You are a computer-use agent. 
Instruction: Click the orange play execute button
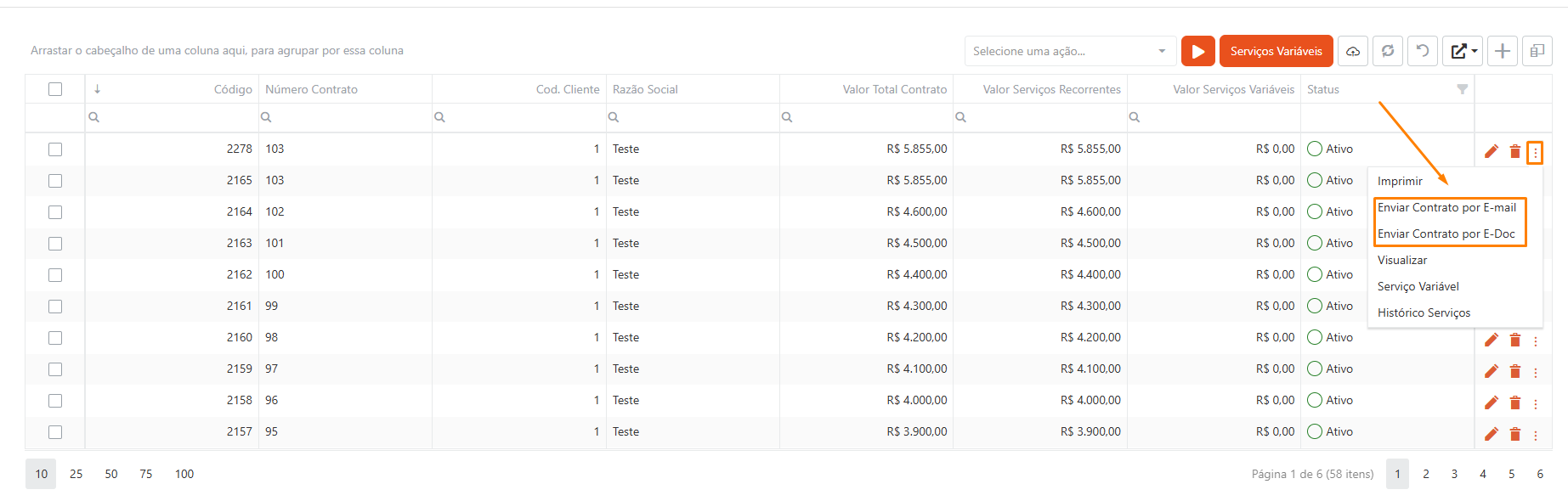(1197, 51)
